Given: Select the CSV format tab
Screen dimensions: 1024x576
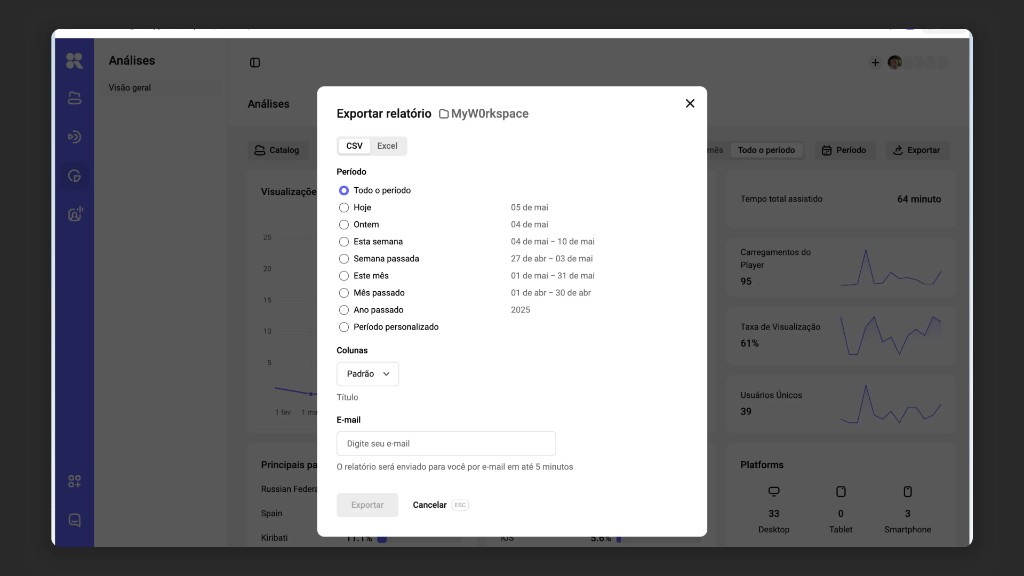Looking at the screenshot, I should pos(354,146).
